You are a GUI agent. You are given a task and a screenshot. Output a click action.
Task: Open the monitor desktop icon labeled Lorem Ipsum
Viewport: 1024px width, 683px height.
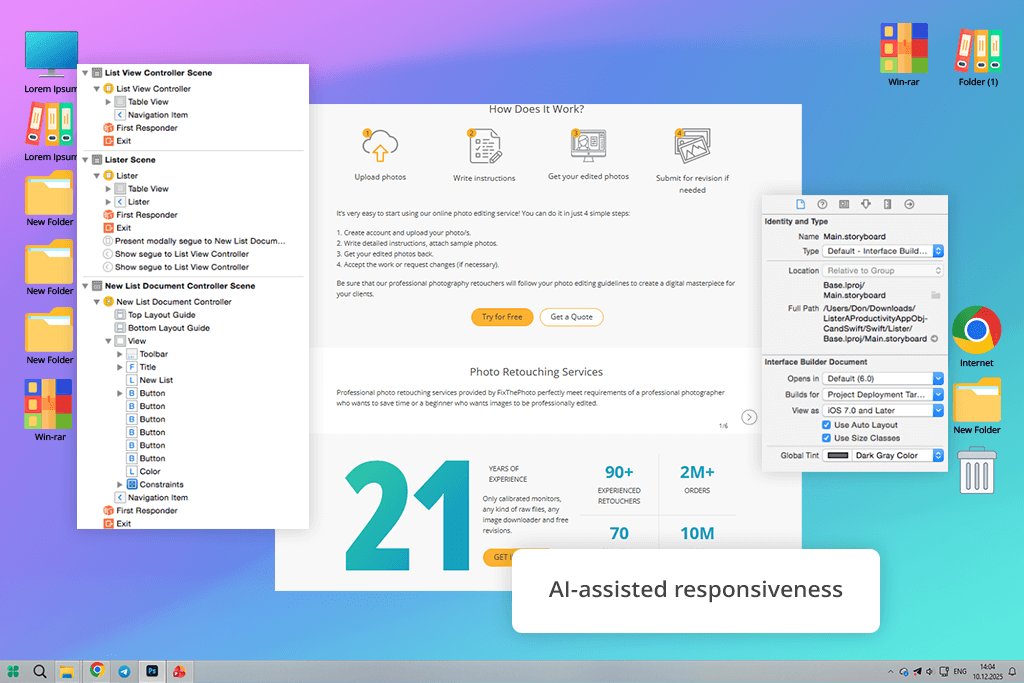tap(51, 54)
